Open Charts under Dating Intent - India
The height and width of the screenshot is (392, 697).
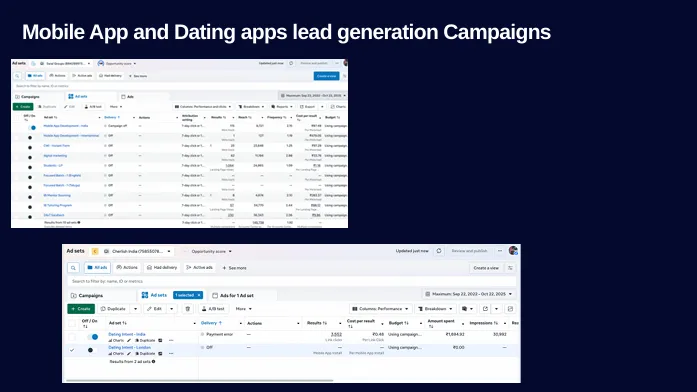click(116, 340)
